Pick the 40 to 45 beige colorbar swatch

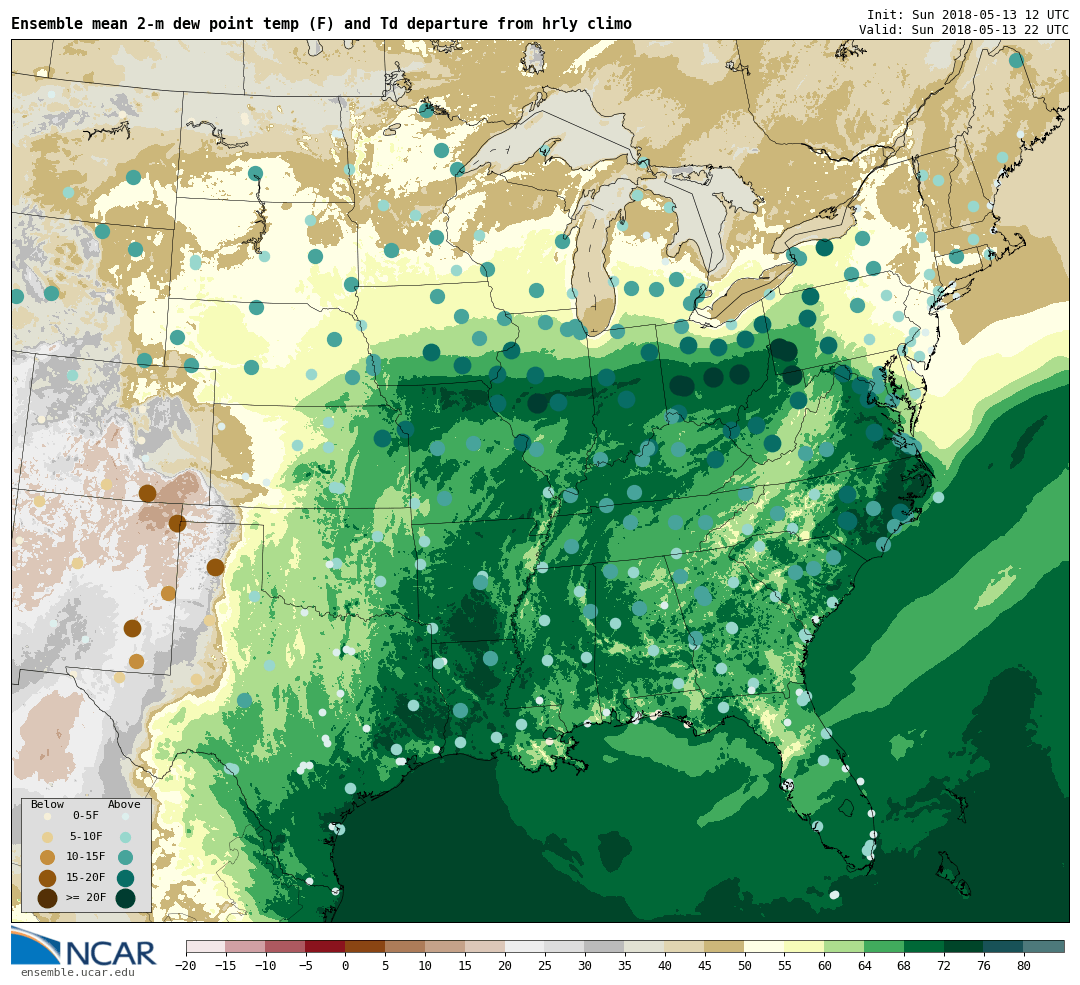685,946
